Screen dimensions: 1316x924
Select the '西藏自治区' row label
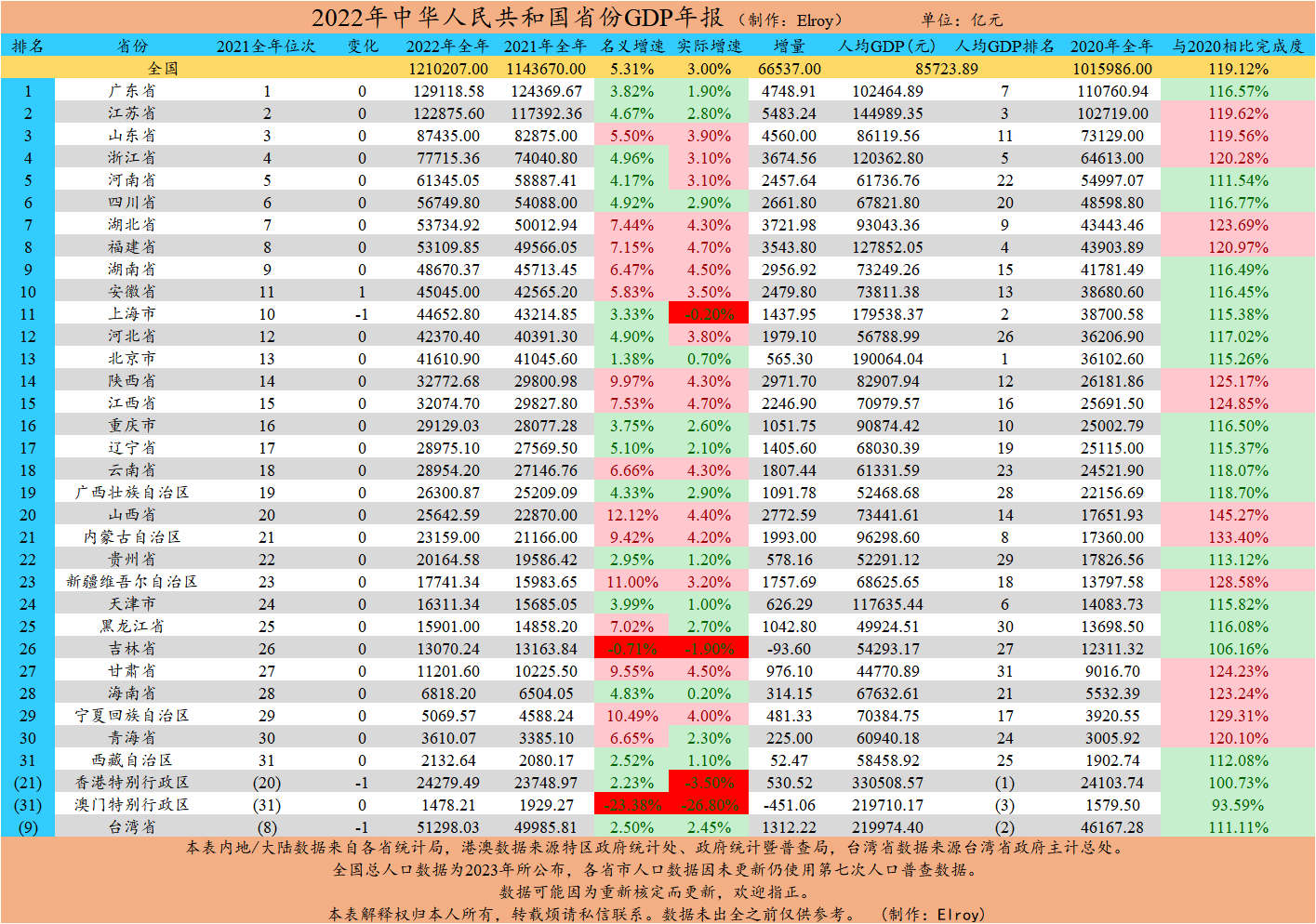(x=132, y=759)
